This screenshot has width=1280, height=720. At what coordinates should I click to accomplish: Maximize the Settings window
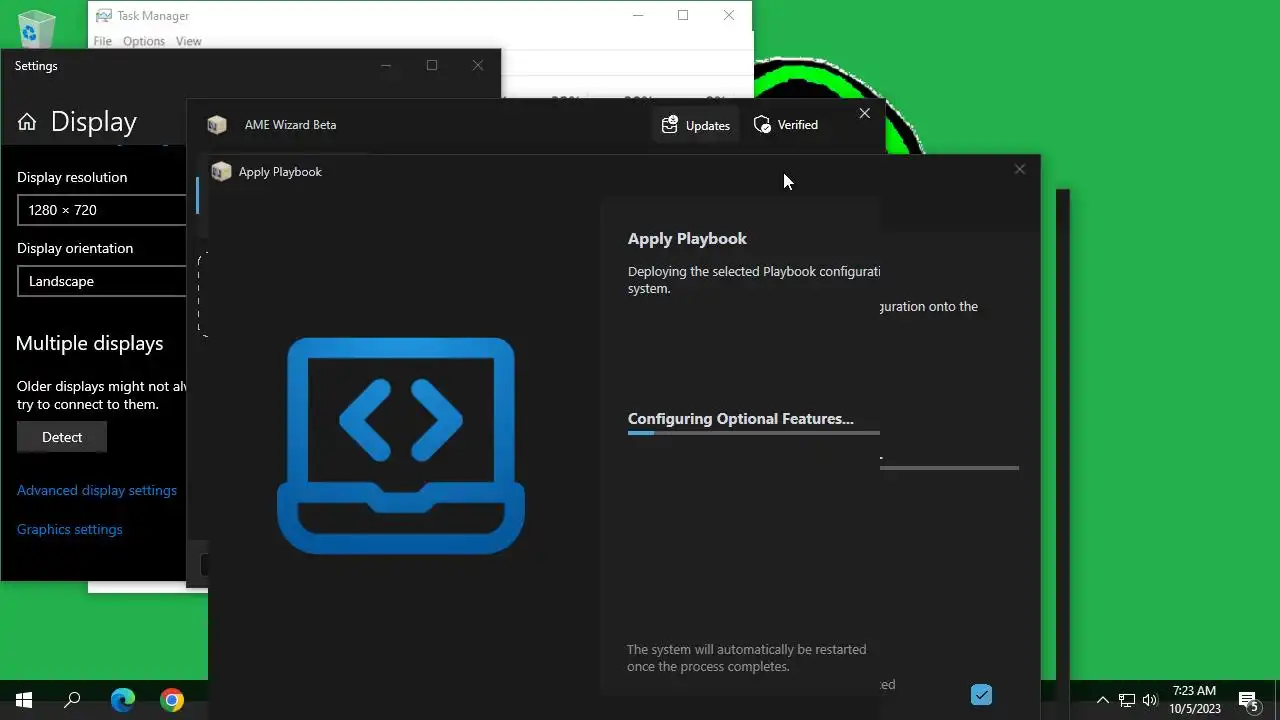432,65
